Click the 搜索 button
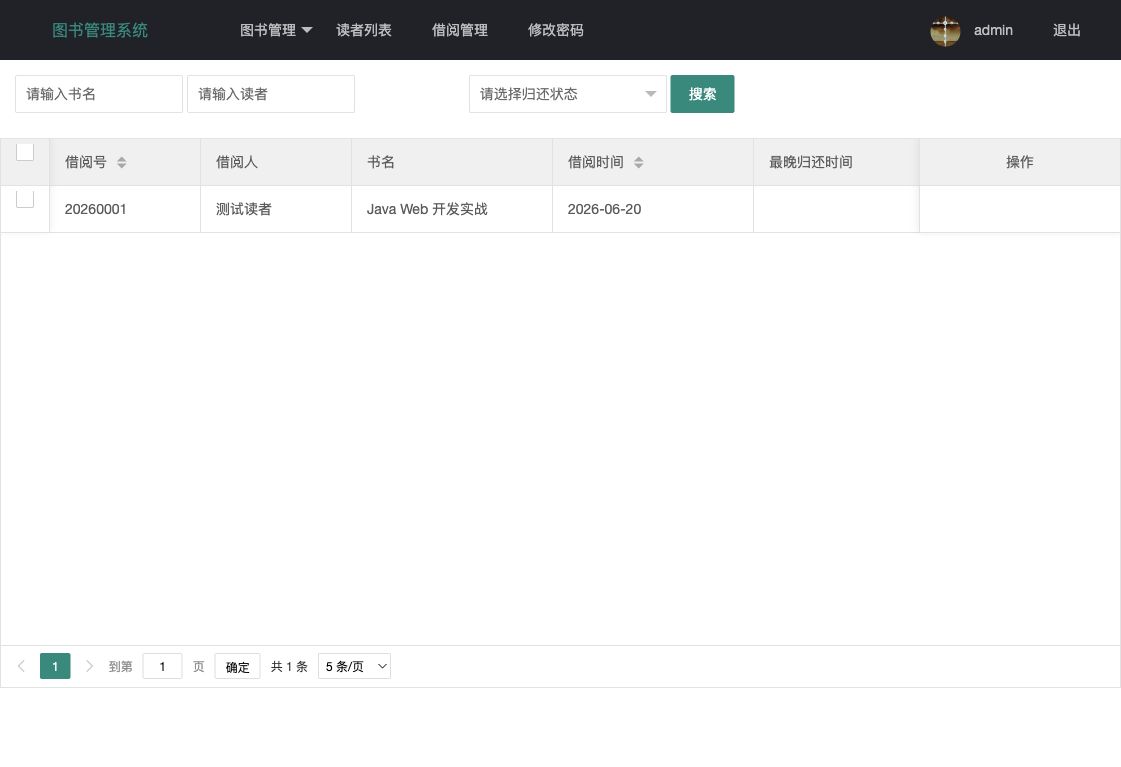This screenshot has height=767, width=1121. pos(702,94)
